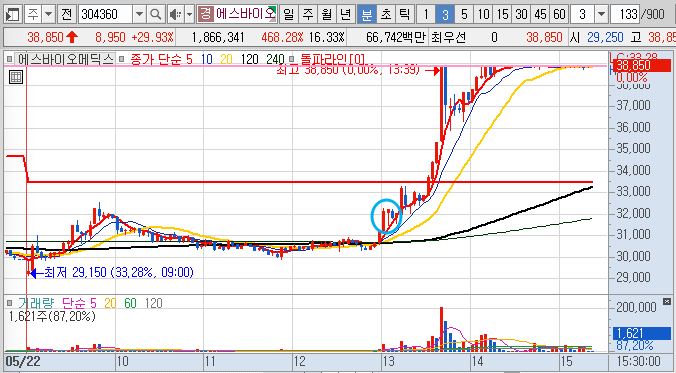Image resolution: width=676 pixels, height=373 pixels.
Task: Expand the 주 market type dropdown arrow
Action: point(49,15)
